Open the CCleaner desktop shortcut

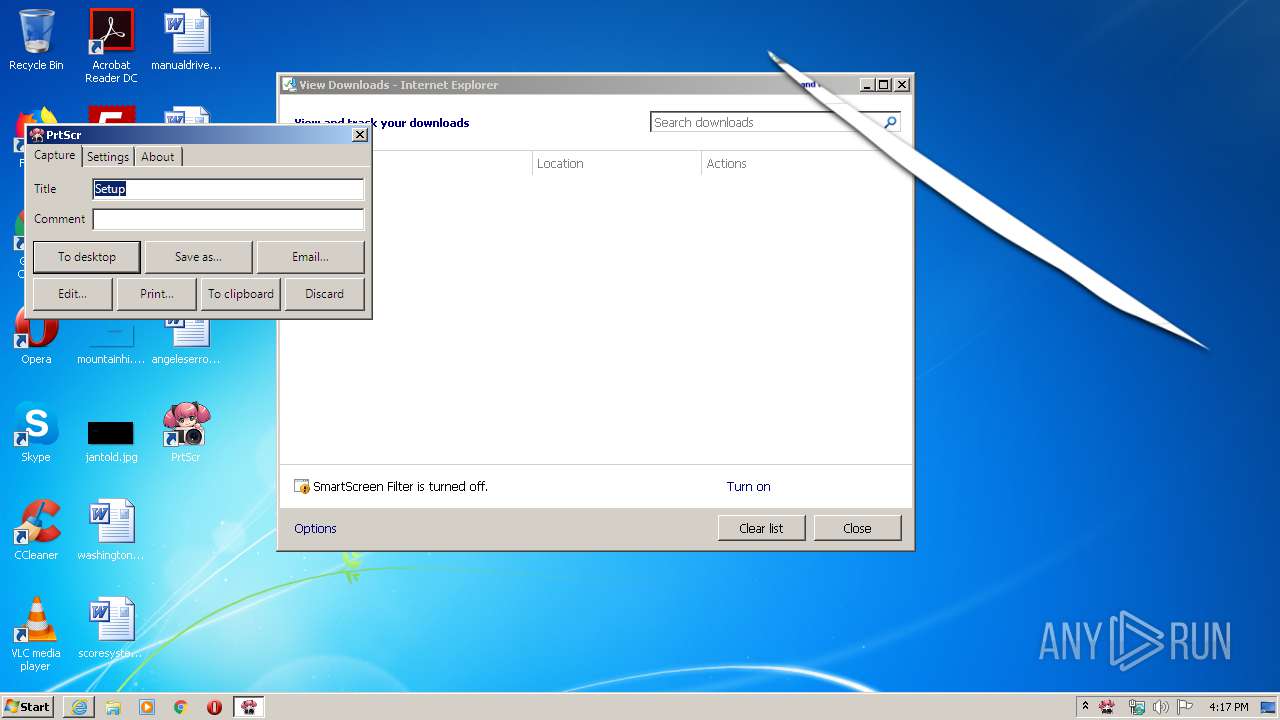click(x=36, y=530)
